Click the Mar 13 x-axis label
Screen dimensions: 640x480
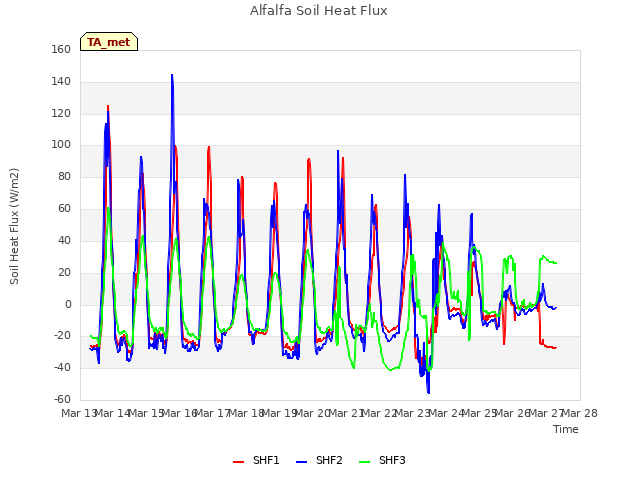coord(78,413)
